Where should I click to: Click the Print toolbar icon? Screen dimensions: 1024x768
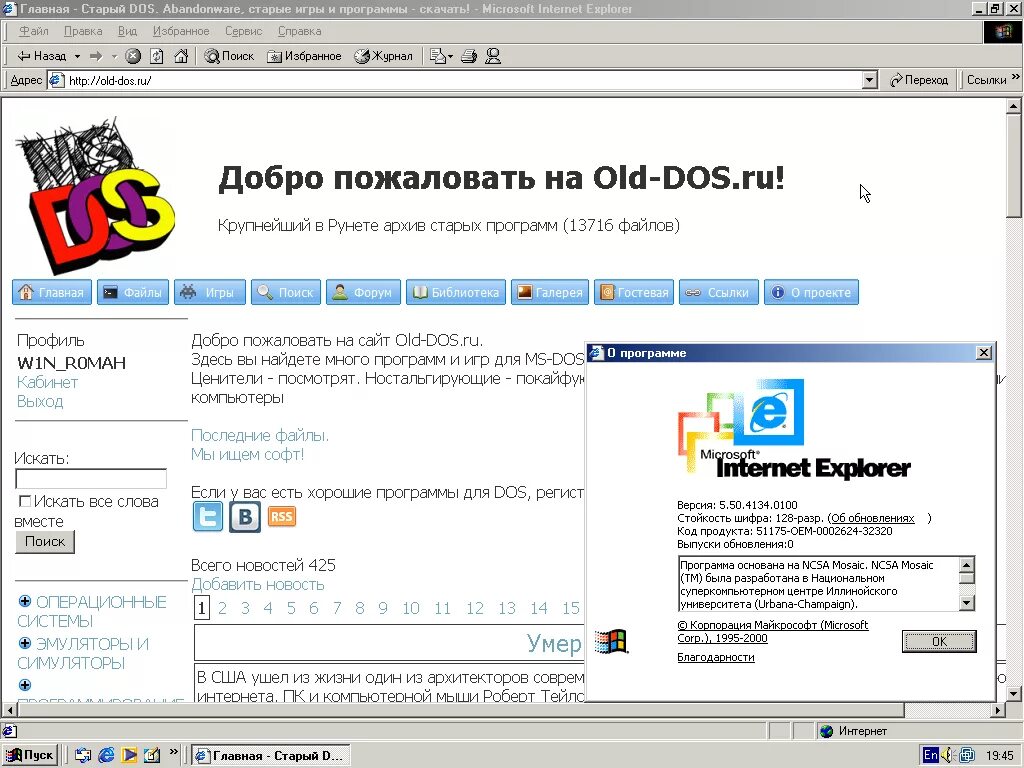coord(469,56)
